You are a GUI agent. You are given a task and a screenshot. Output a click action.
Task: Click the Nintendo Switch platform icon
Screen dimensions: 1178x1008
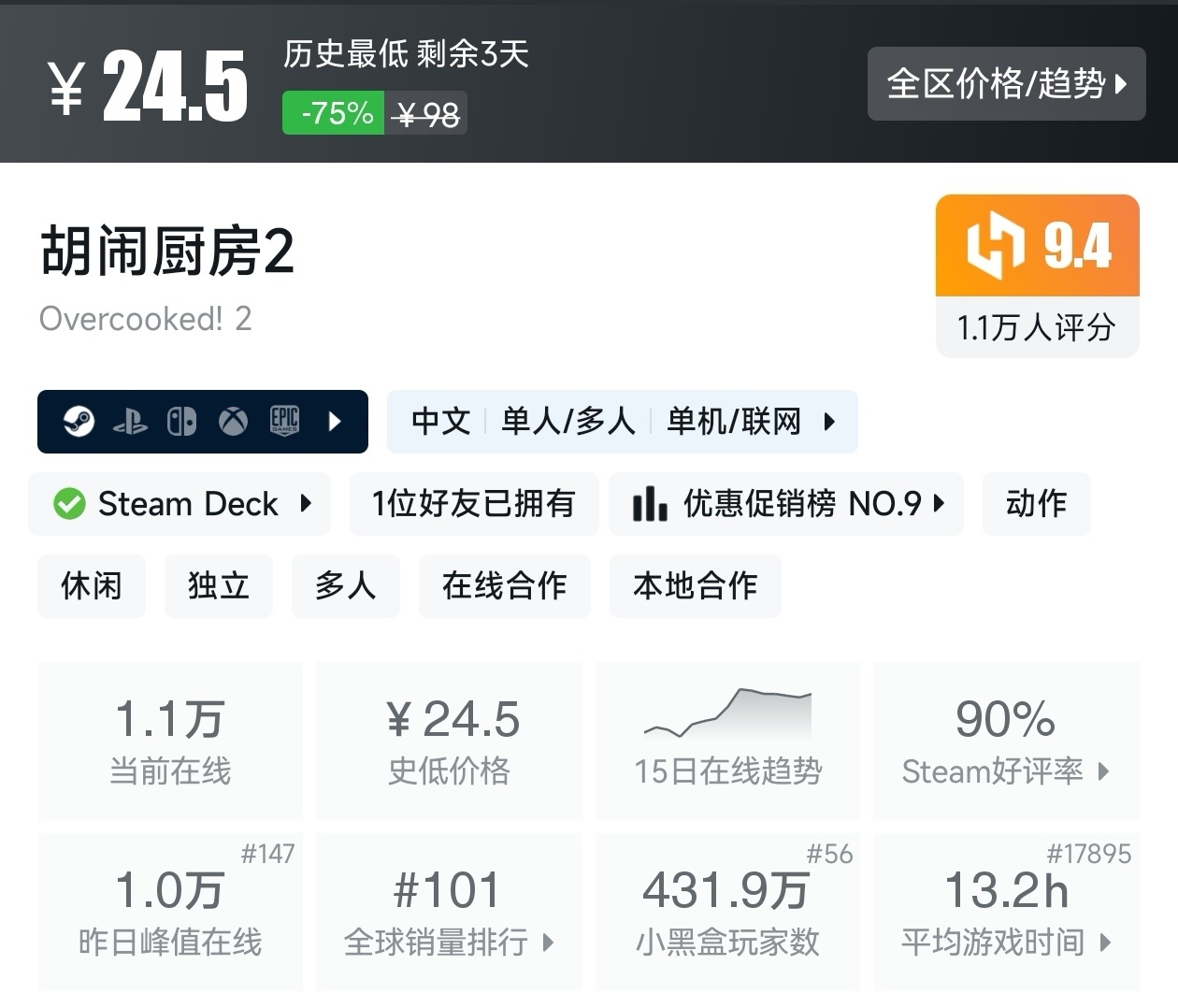(x=181, y=422)
